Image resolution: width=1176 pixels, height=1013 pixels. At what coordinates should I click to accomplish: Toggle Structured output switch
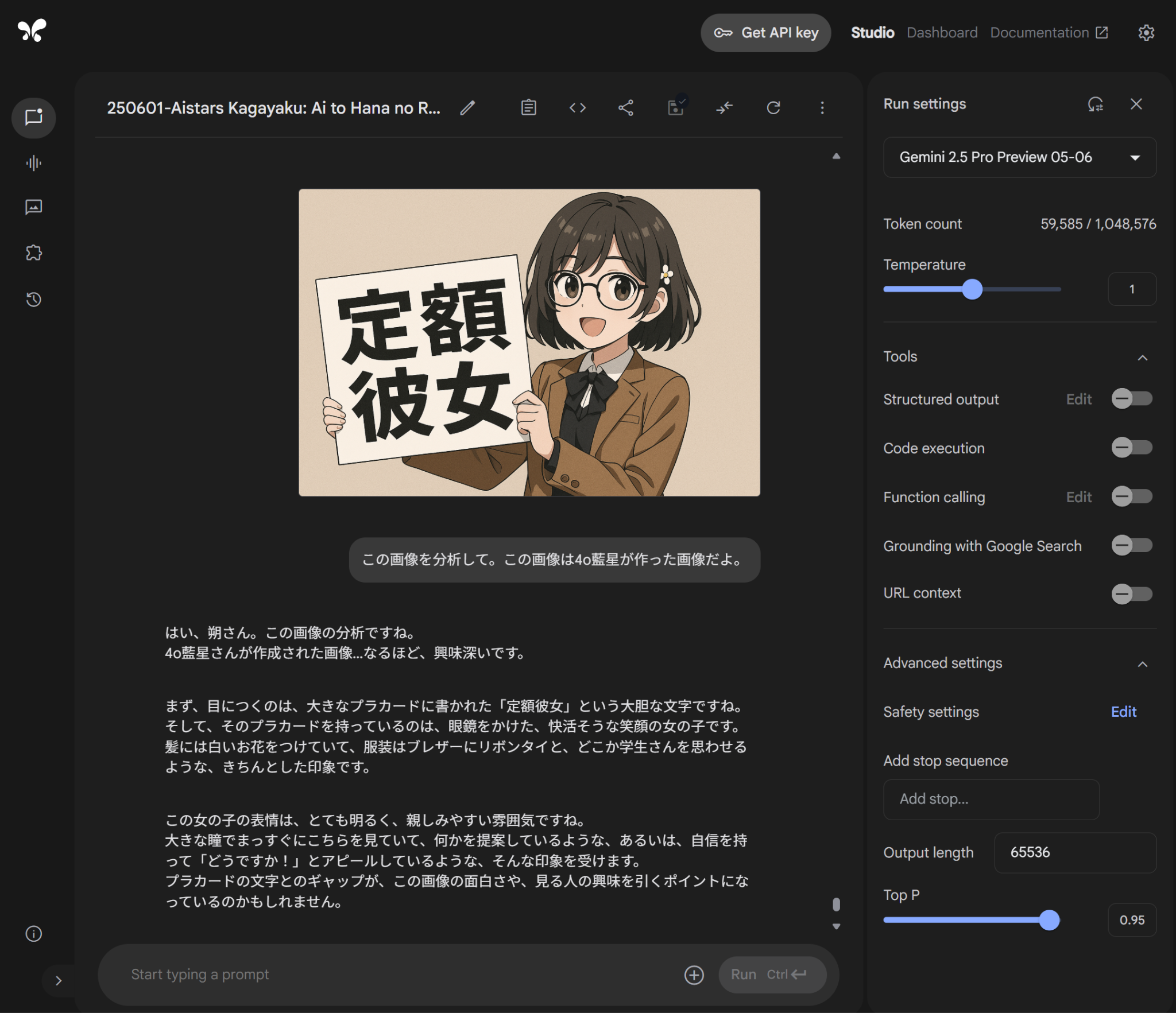(1131, 399)
